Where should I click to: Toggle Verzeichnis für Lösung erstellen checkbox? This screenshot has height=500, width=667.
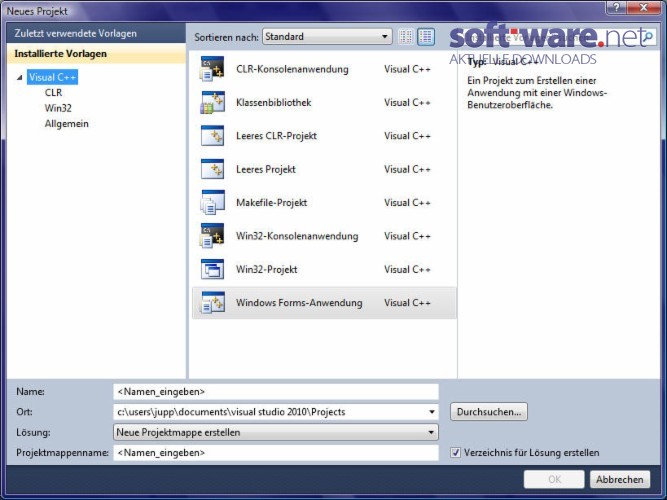pyautogui.click(x=455, y=452)
